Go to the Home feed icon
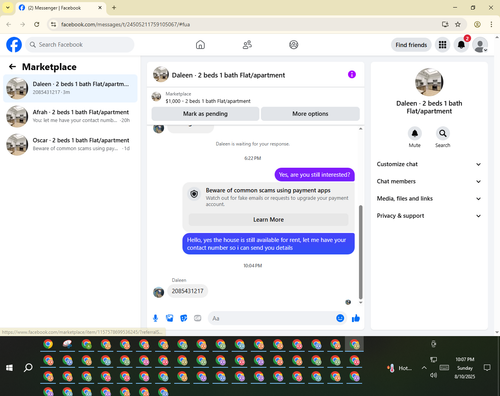 pyautogui.click(x=200, y=45)
